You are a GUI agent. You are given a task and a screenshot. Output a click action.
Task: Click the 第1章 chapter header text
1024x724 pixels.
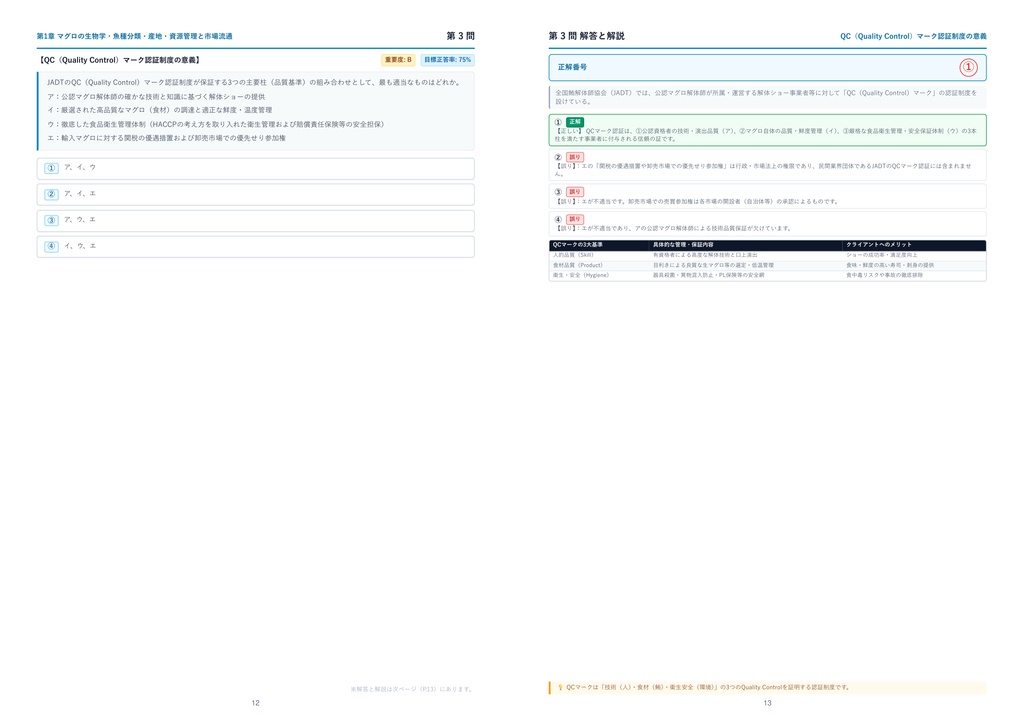[135, 37]
